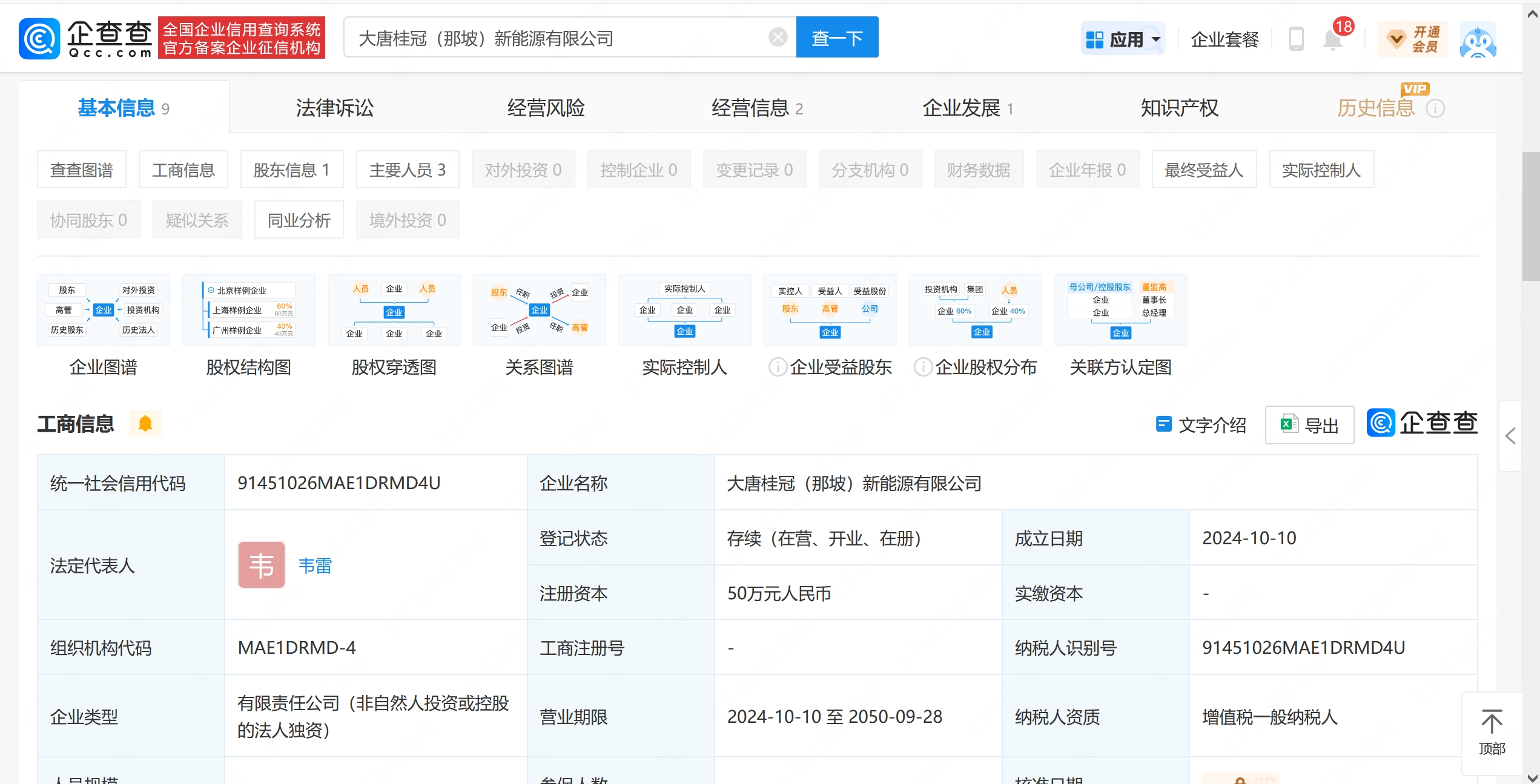The width and height of the screenshot is (1540, 784).
Task: Open the user avatar profile
Action: point(1478,39)
